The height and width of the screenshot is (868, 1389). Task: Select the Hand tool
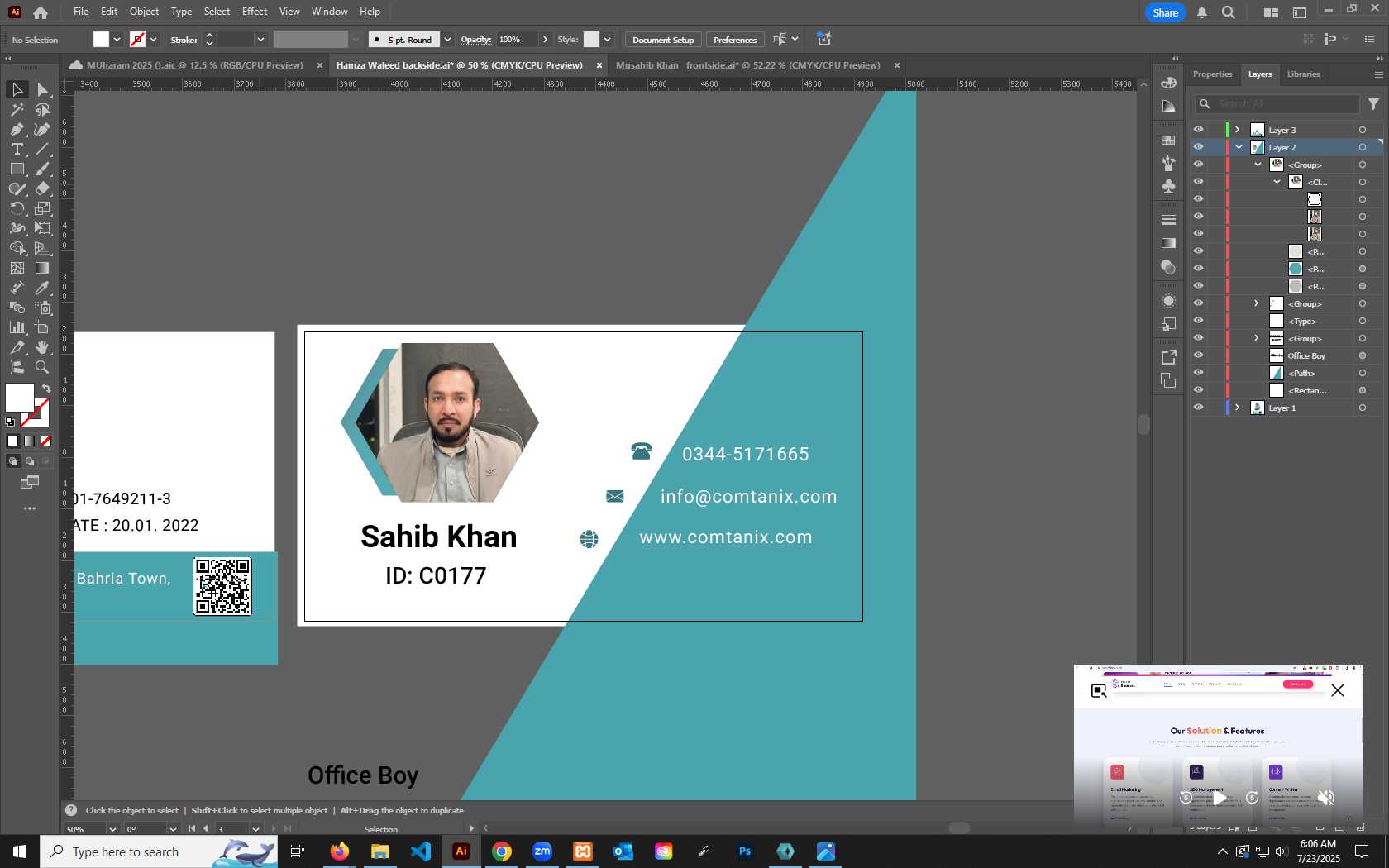pyautogui.click(x=43, y=347)
